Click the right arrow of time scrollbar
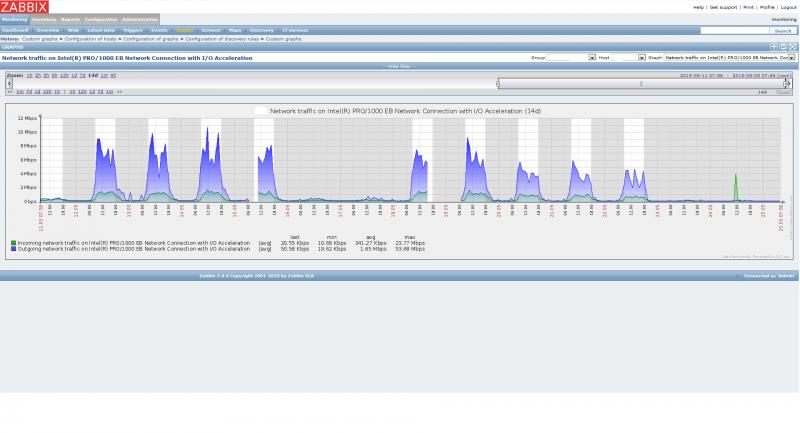Viewport: 800px width, 433px height. click(787, 83)
